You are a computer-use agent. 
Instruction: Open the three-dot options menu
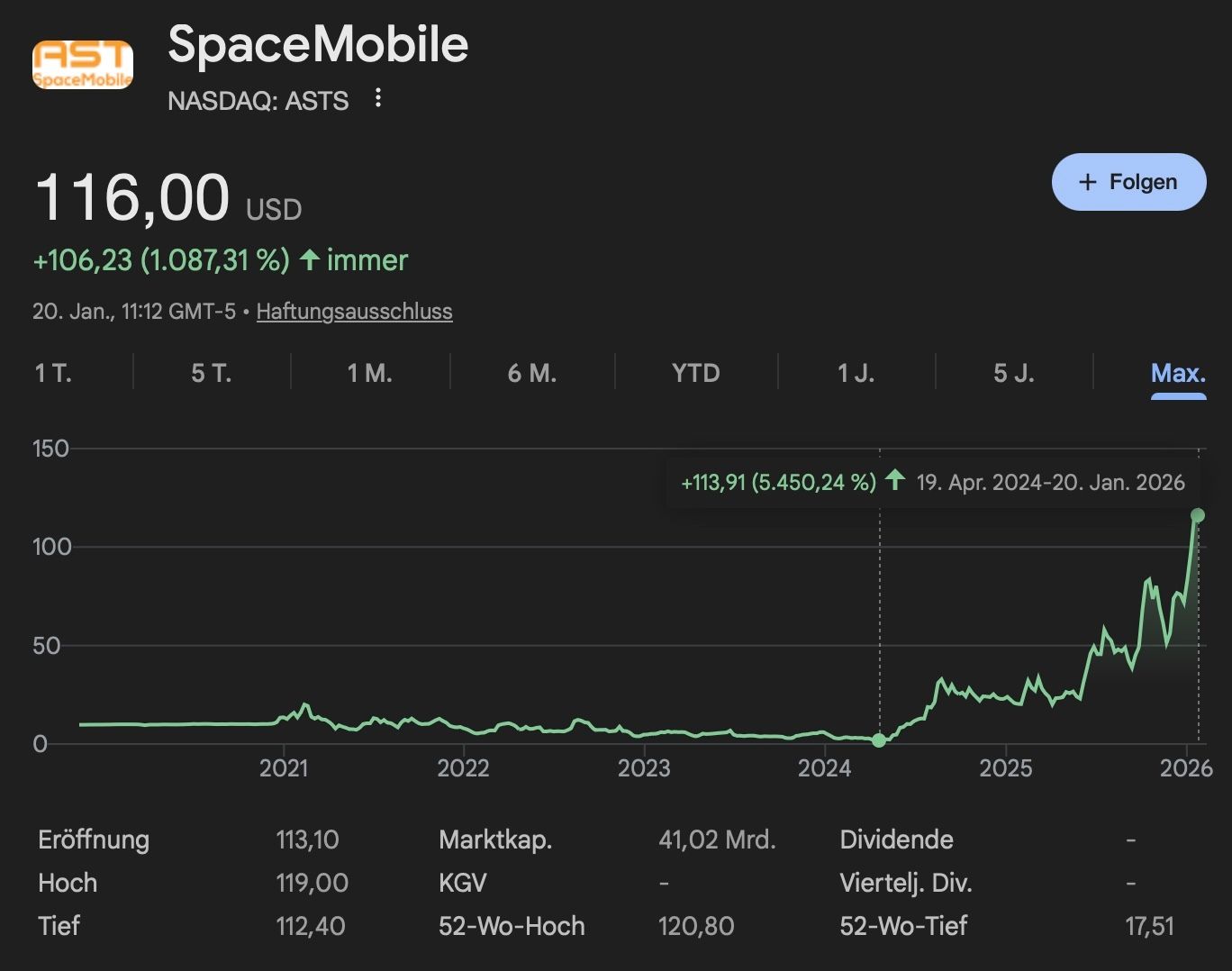[x=378, y=98]
